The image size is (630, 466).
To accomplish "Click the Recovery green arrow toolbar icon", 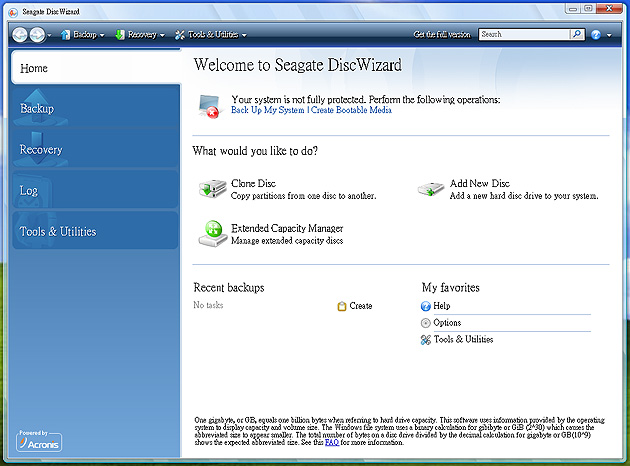I will tap(120, 35).
